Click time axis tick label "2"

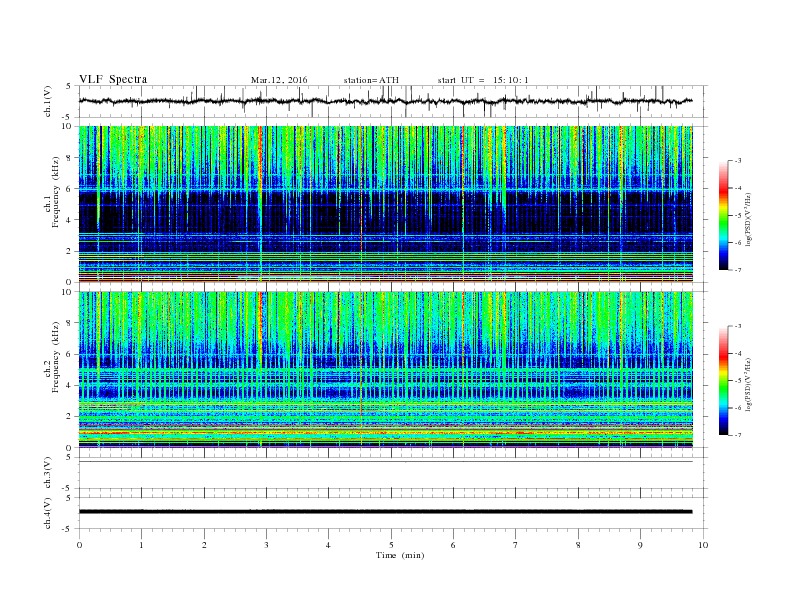(204, 545)
